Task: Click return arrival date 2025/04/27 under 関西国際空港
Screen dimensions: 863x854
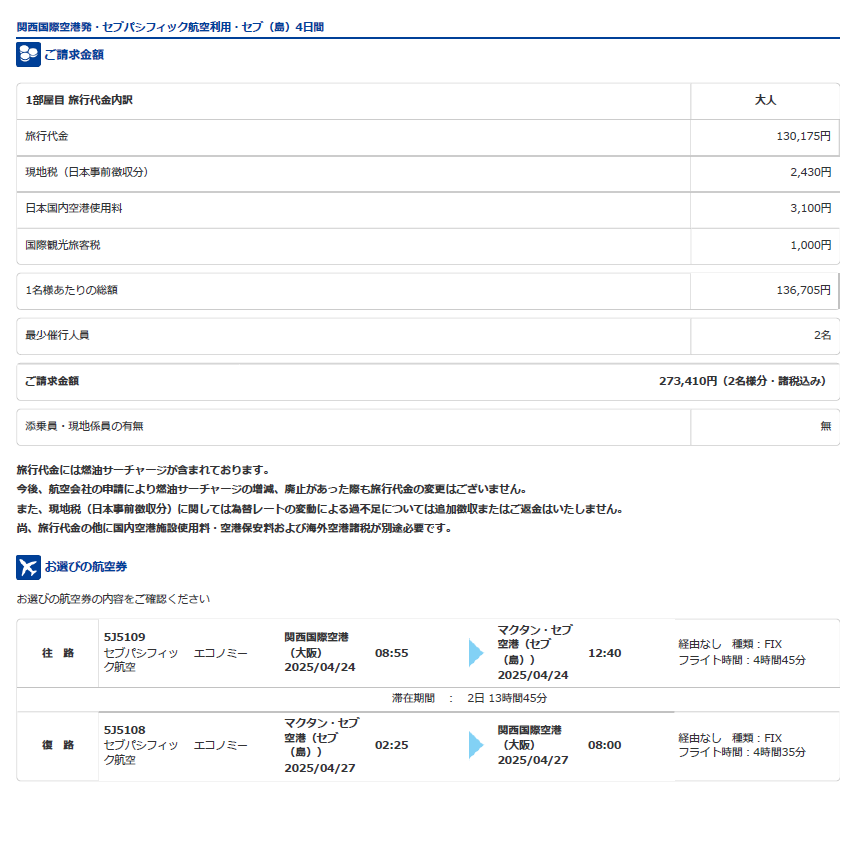Action: coord(533,760)
